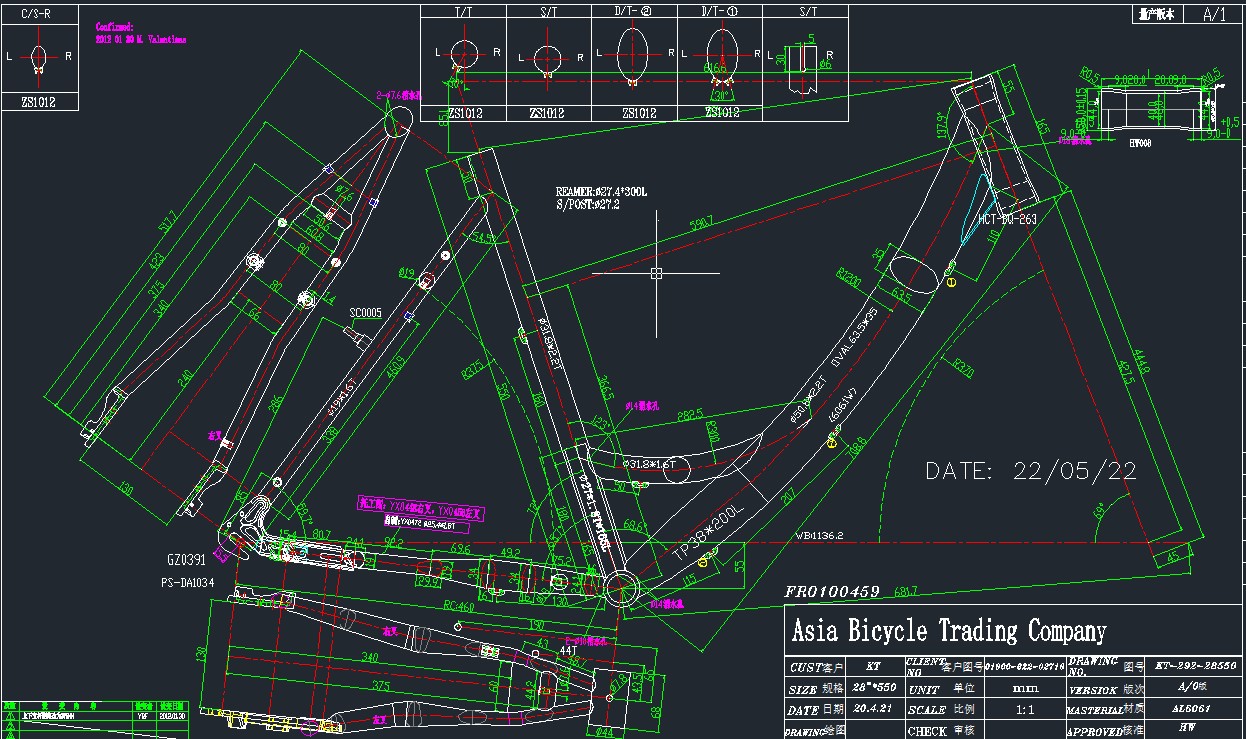Click the 'DATE: 22/05/22' text

1030,471
